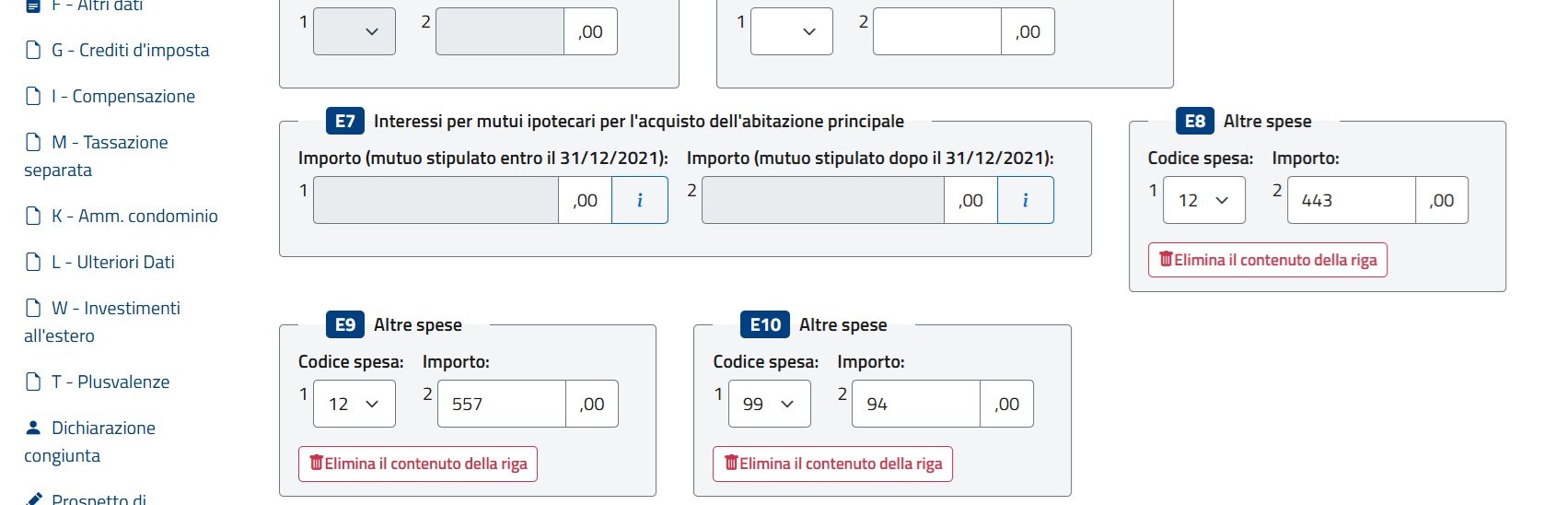
Task: Open E9 Codice spesa dropdown showing 12
Action: point(354,404)
